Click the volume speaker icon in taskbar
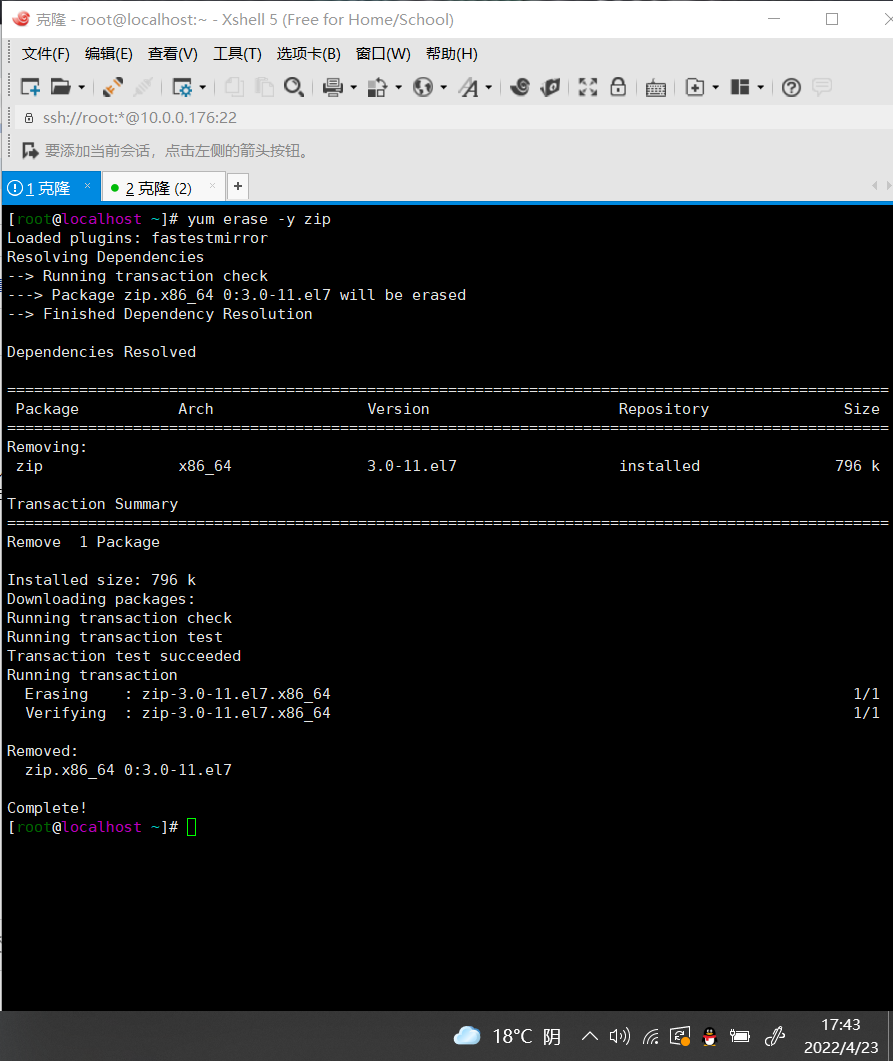Image resolution: width=893 pixels, height=1061 pixels. (619, 1036)
